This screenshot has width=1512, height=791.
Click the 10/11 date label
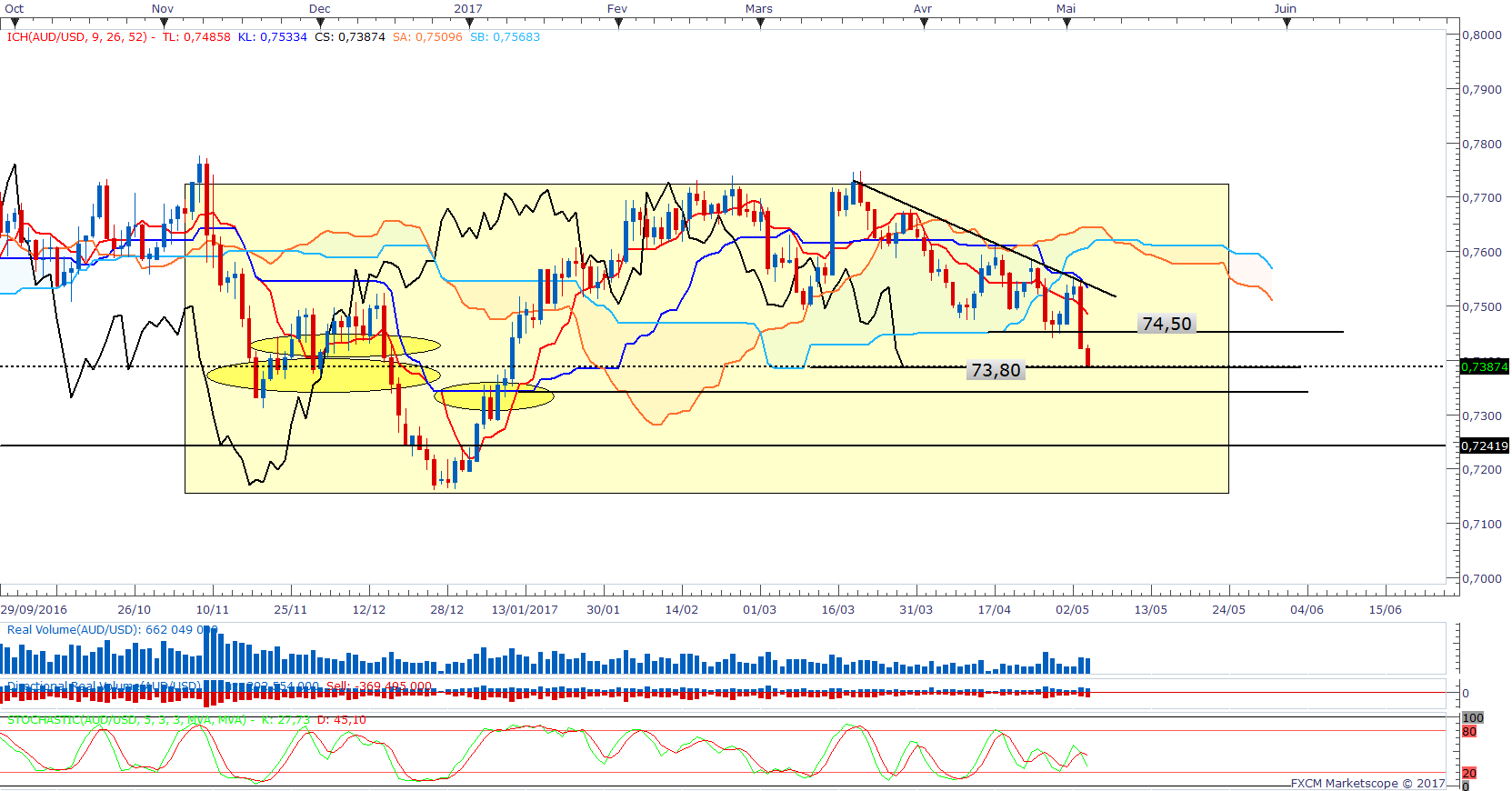coord(213,610)
